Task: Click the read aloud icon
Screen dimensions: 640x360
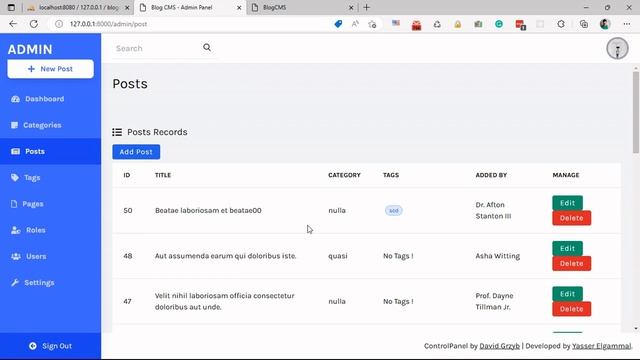Action: [355, 24]
